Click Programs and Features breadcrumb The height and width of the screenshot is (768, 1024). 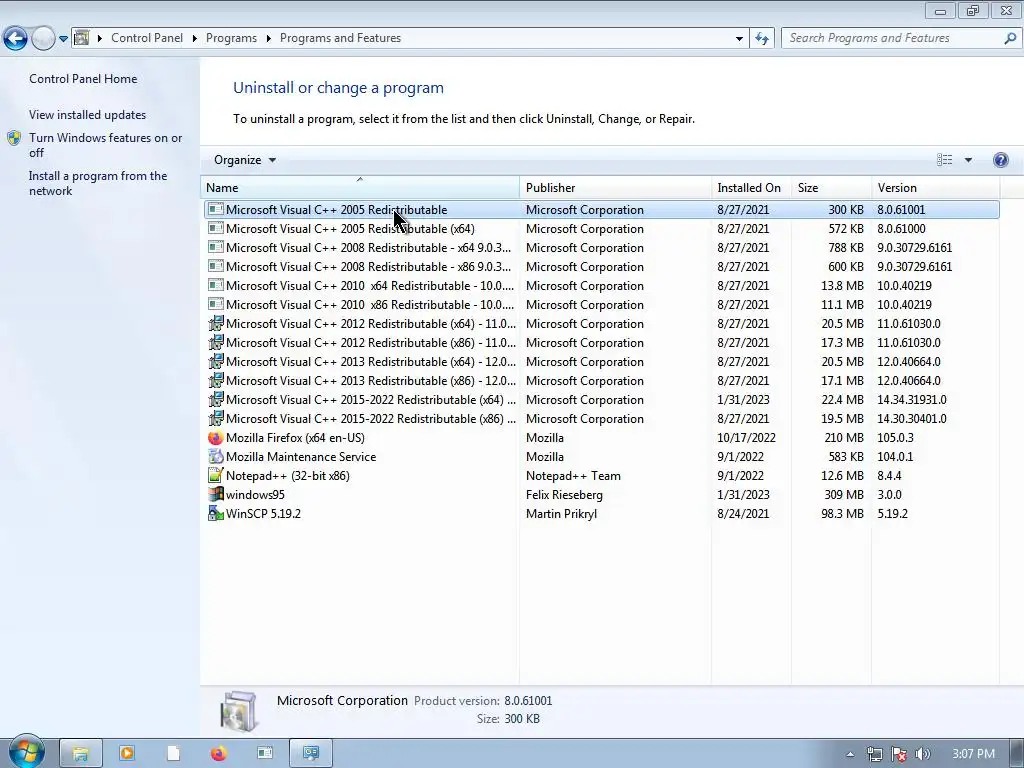click(340, 38)
